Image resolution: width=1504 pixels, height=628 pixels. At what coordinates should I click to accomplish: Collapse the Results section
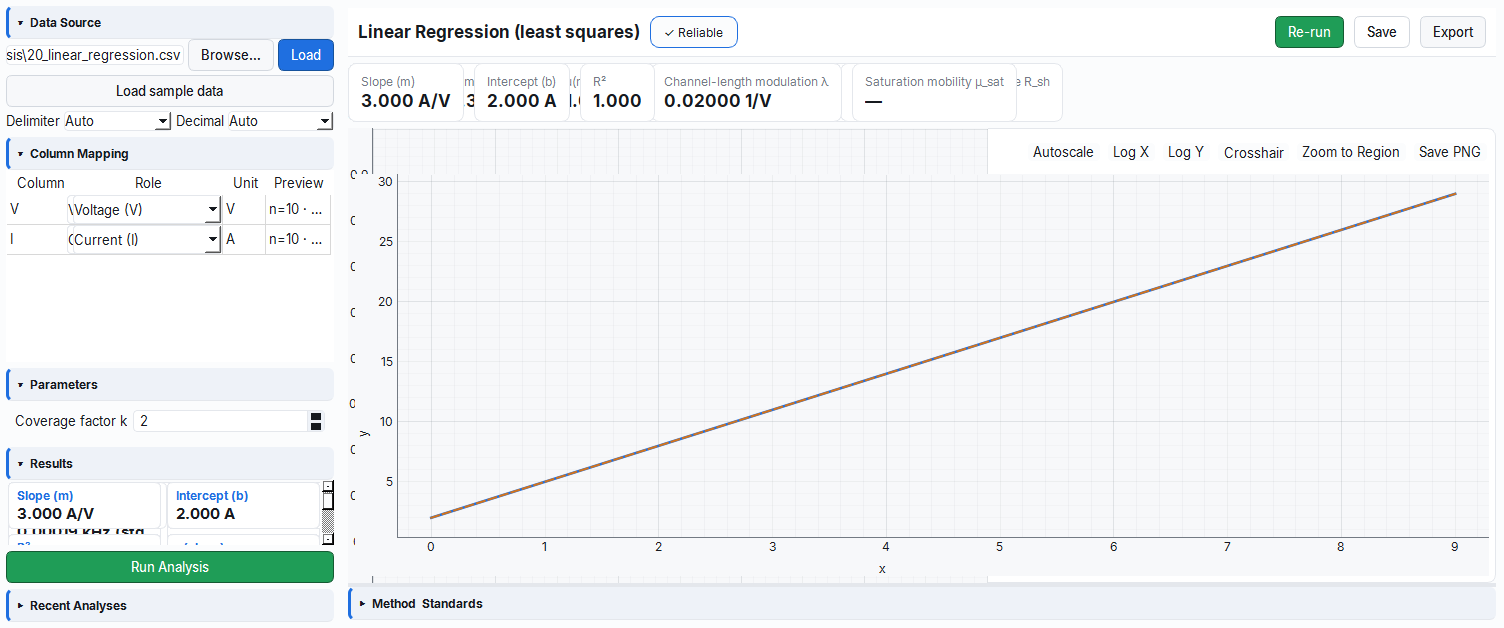[x=170, y=463]
